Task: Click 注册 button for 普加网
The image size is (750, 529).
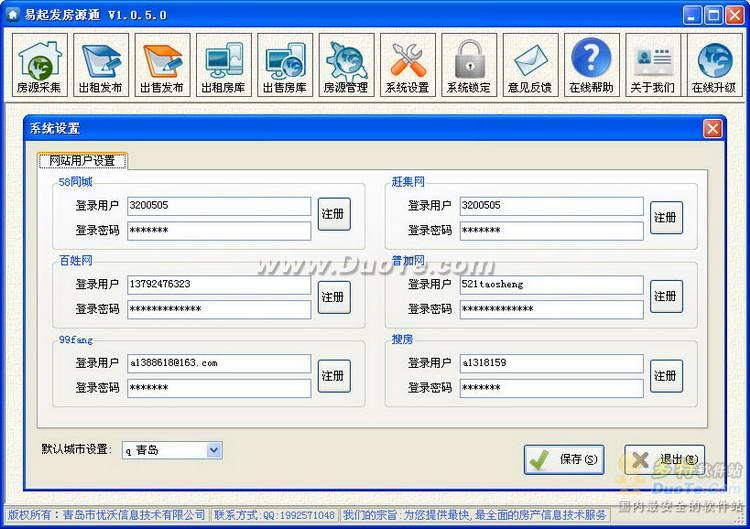Action: (x=666, y=297)
